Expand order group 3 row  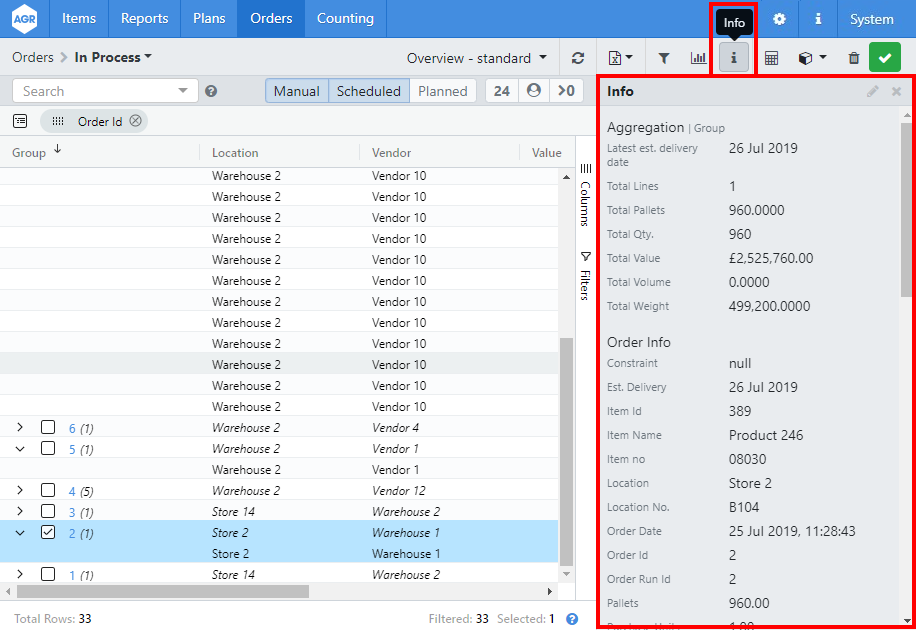coord(20,512)
